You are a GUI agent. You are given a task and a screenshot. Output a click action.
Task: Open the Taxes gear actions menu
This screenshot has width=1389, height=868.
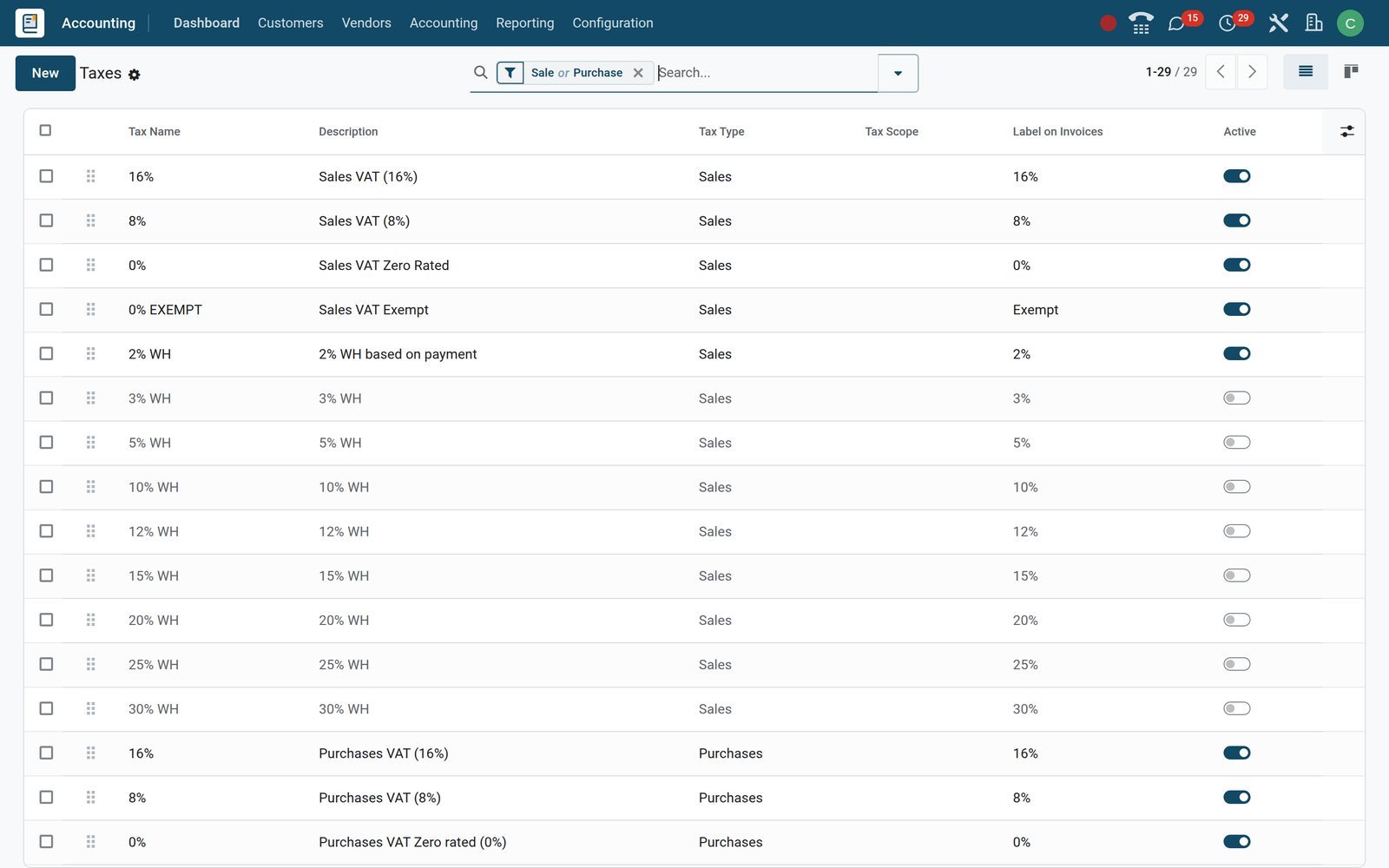pos(135,75)
